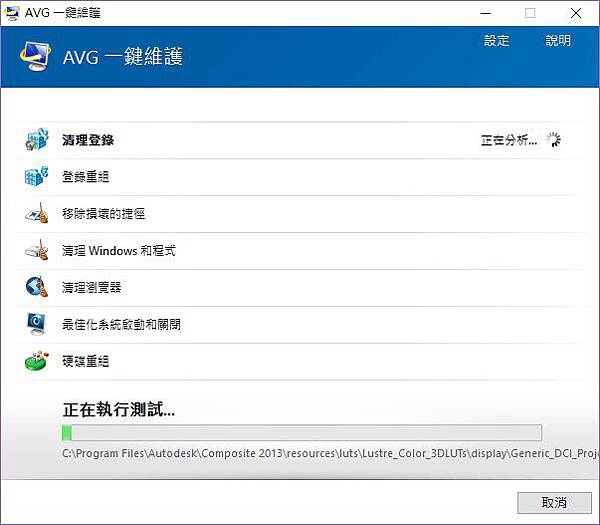Image resolution: width=600 pixels, height=525 pixels.
Task: Click the small AVG icon in title bar
Action: pos(11,13)
